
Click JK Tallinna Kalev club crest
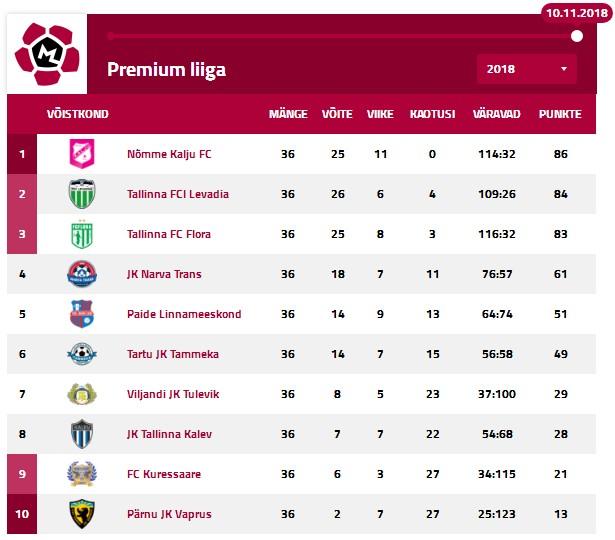81,434
